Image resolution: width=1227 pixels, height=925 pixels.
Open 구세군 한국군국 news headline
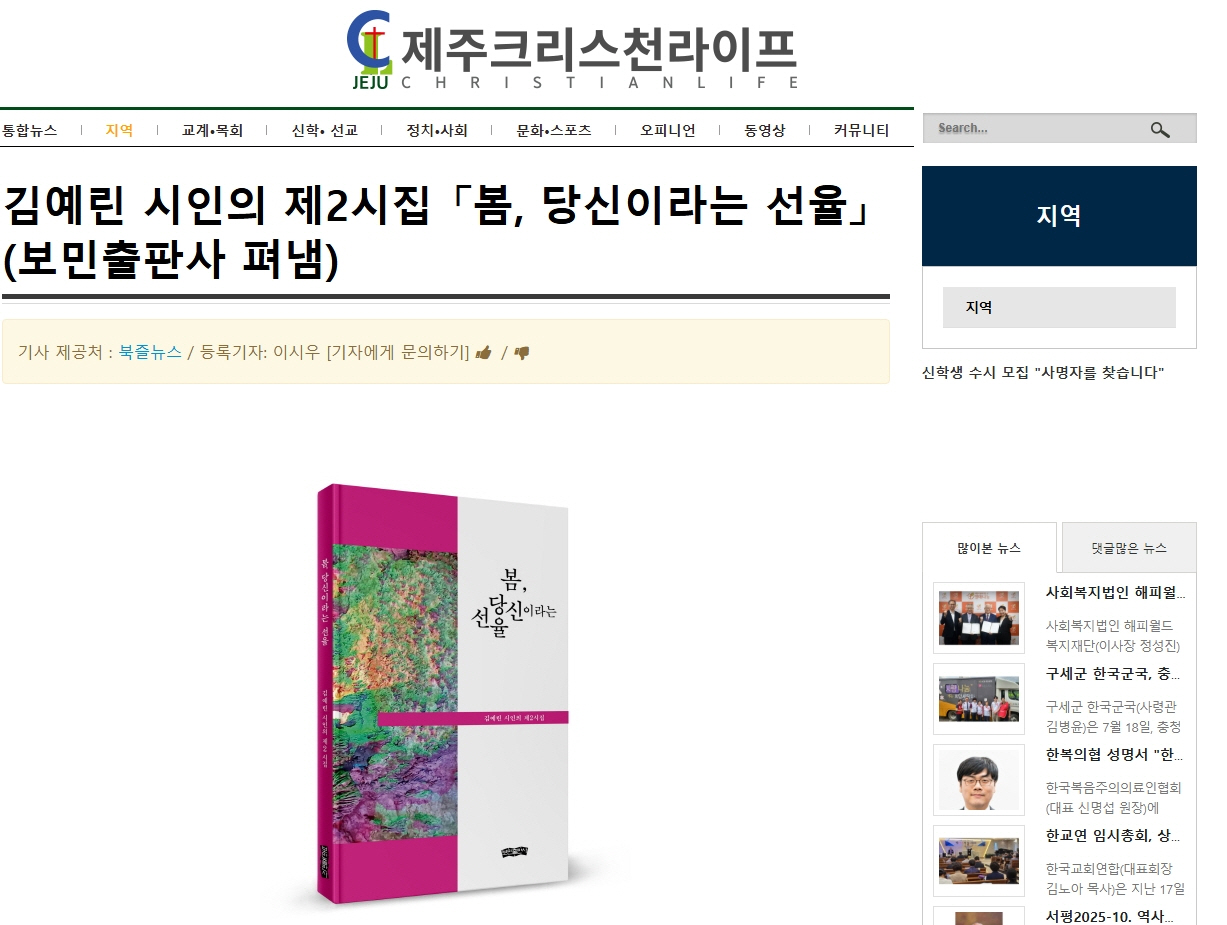(1115, 674)
